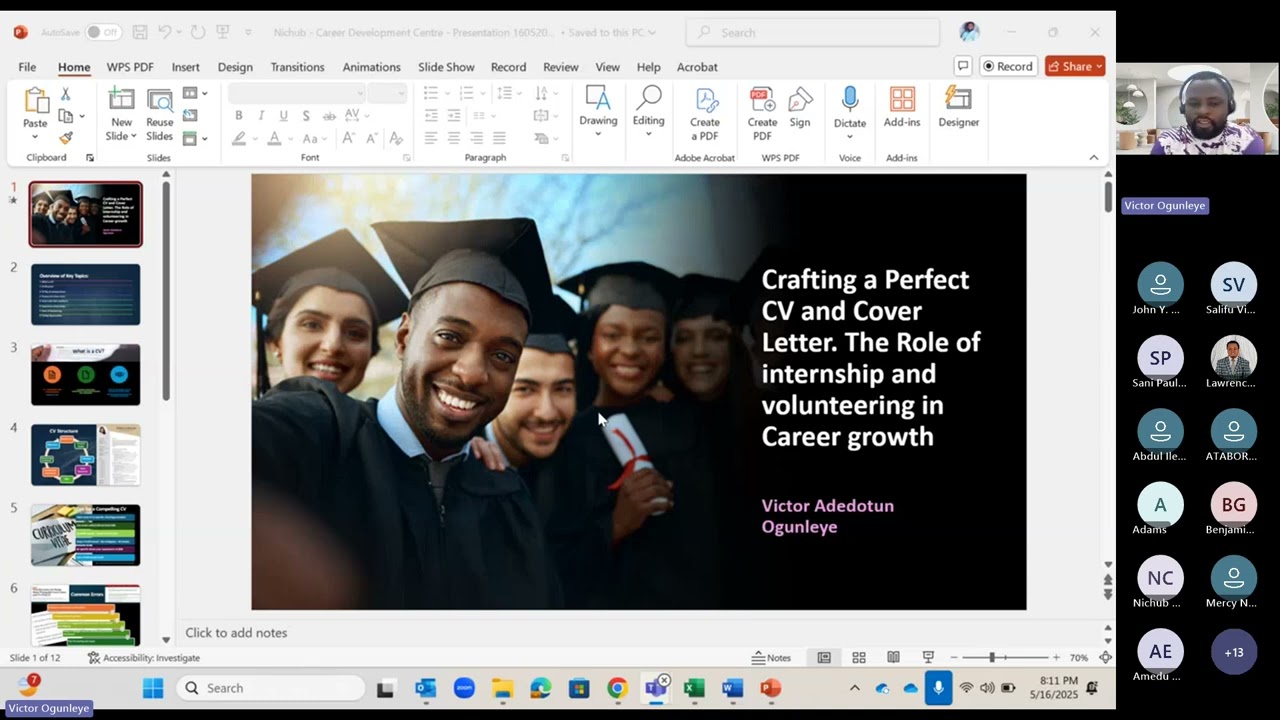The height and width of the screenshot is (720, 1280).
Task: Toggle Normal view button in status bar
Action: pyautogui.click(x=824, y=657)
